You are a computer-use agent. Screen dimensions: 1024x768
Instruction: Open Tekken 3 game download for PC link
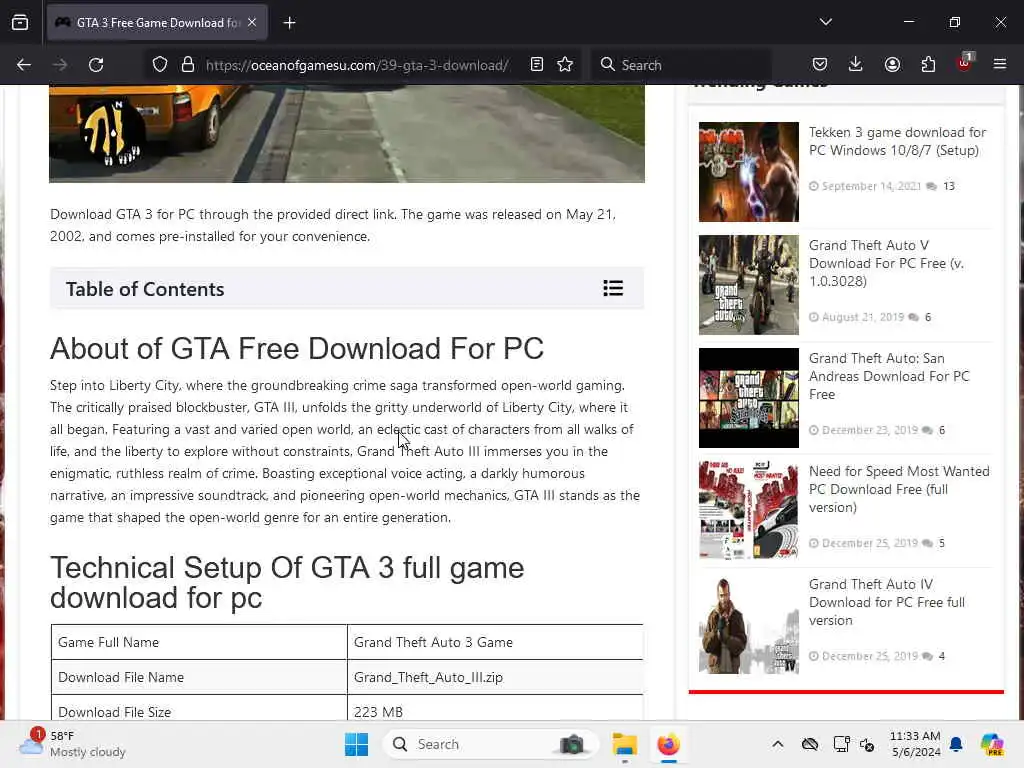tap(897, 142)
